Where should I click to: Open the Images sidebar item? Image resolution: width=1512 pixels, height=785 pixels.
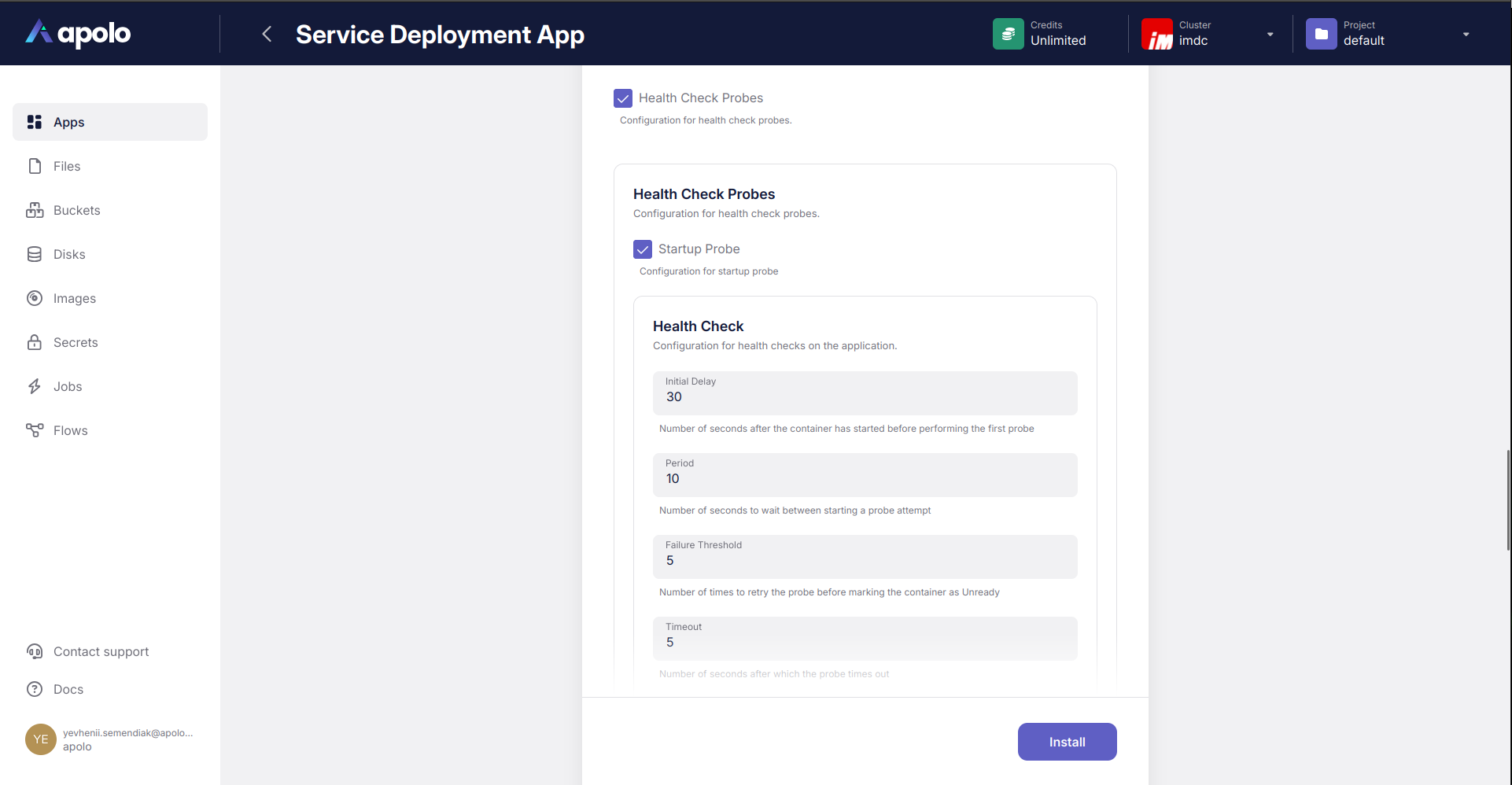74,298
